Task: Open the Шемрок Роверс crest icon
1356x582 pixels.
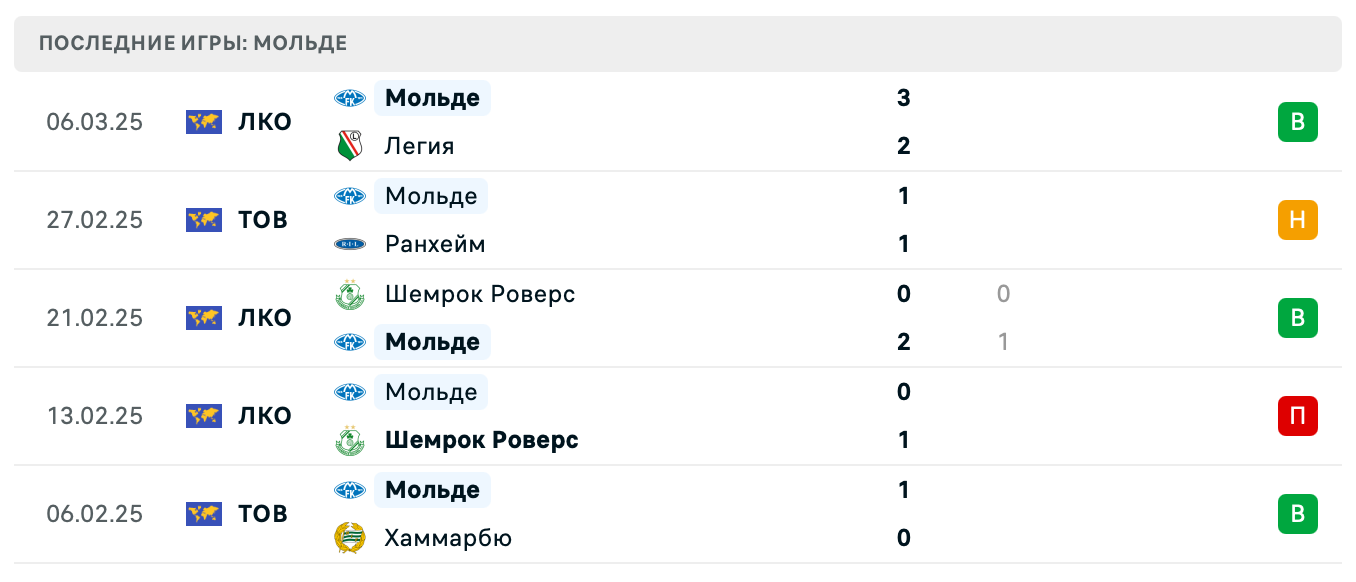Action: [x=350, y=294]
